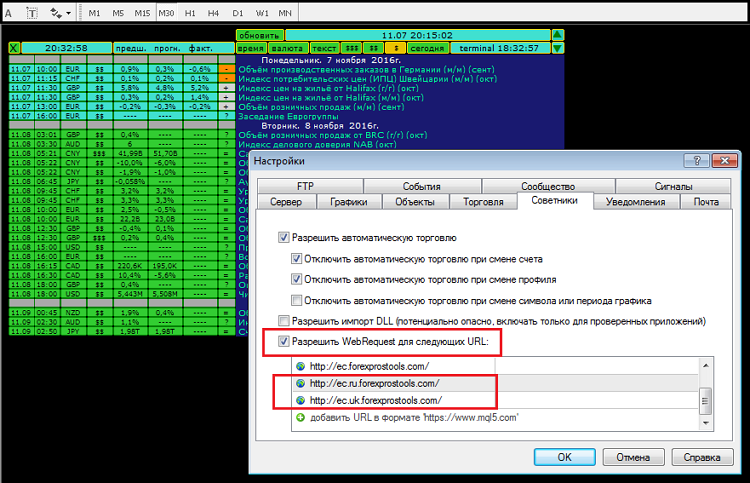
Task: Select URL http://ec.ru.forexprostools.com/
Action: [496, 384]
